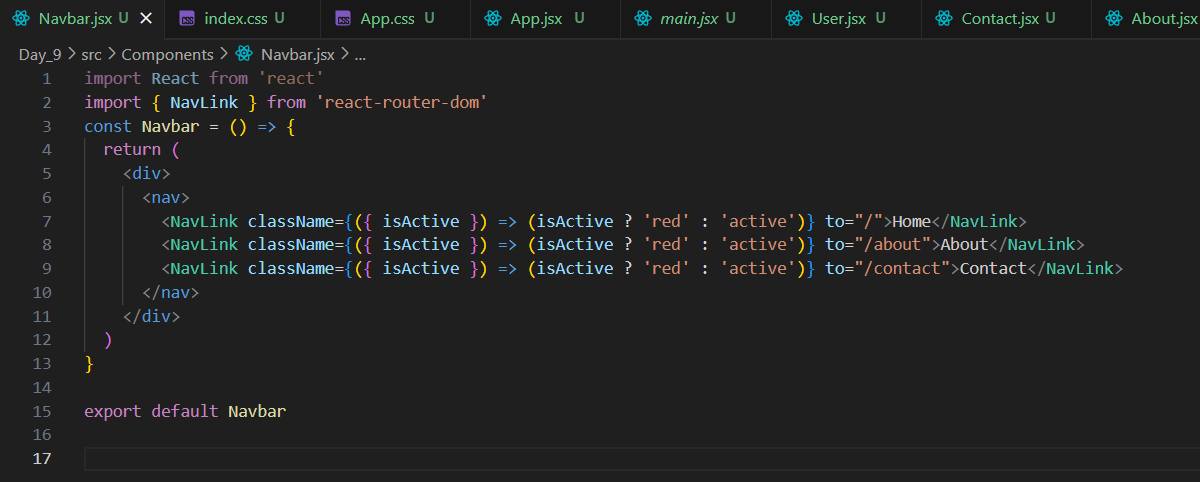This screenshot has width=1200, height=482.
Task: Place cursor on empty line 17
Action: [640, 459]
